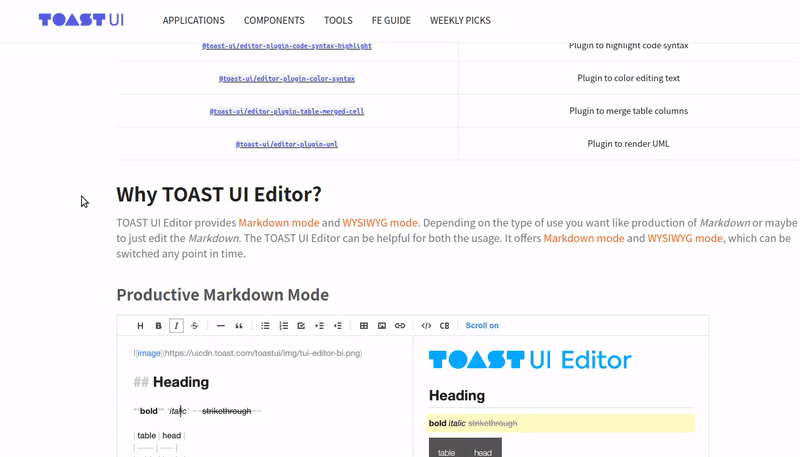Image resolution: width=800 pixels, height=457 pixels.
Task: Click 'Plugin to render UML' table cell
Action: pos(629,144)
